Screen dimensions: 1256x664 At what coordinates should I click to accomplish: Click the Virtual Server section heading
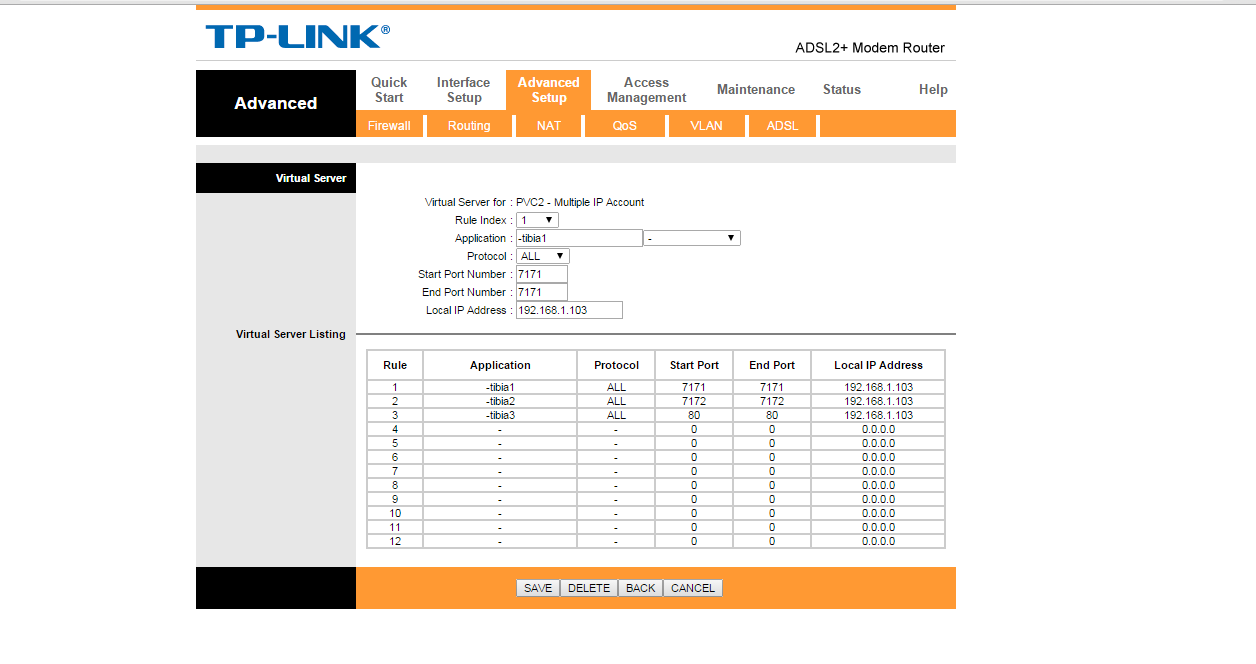click(311, 178)
